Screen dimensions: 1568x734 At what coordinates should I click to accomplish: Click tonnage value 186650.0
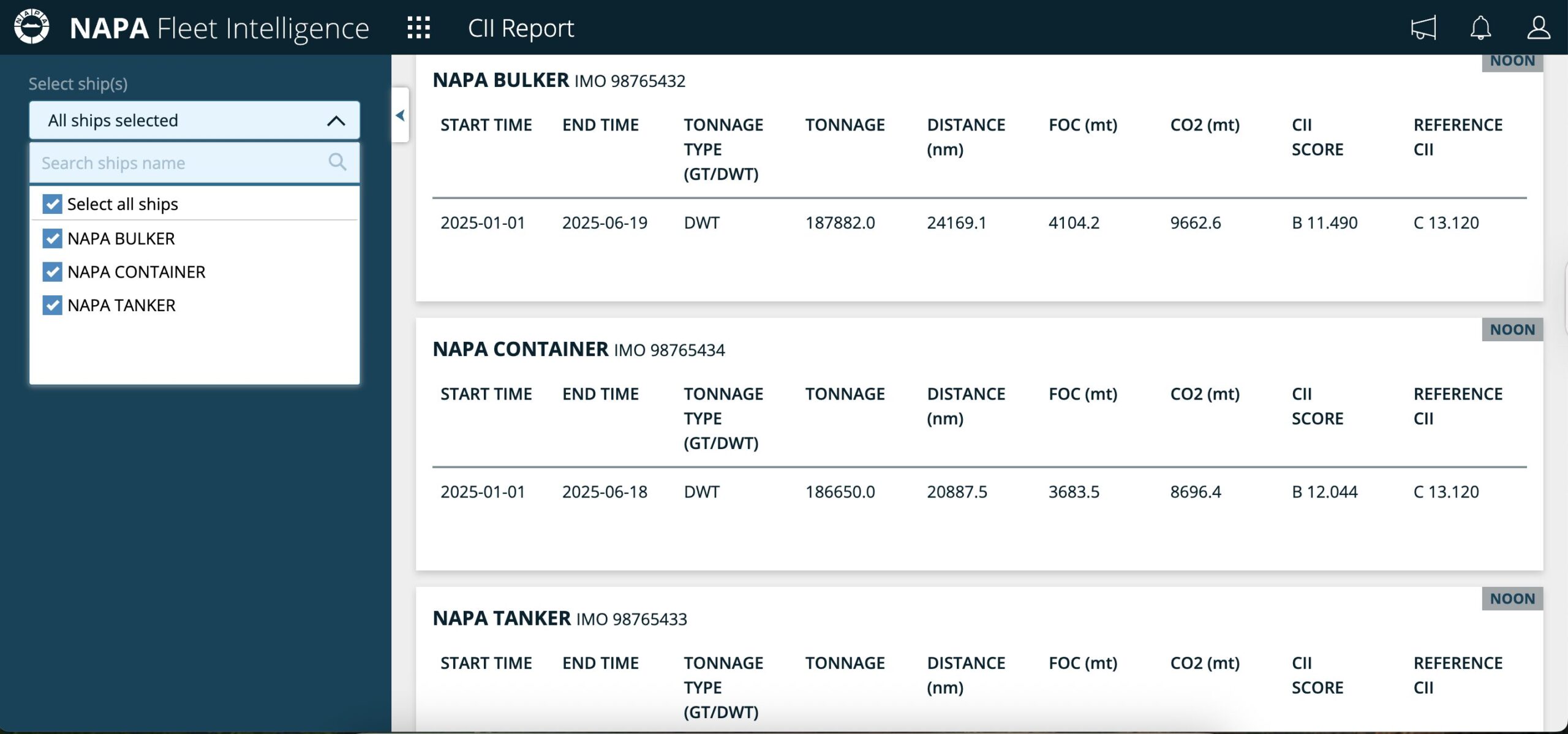[x=840, y=491]
